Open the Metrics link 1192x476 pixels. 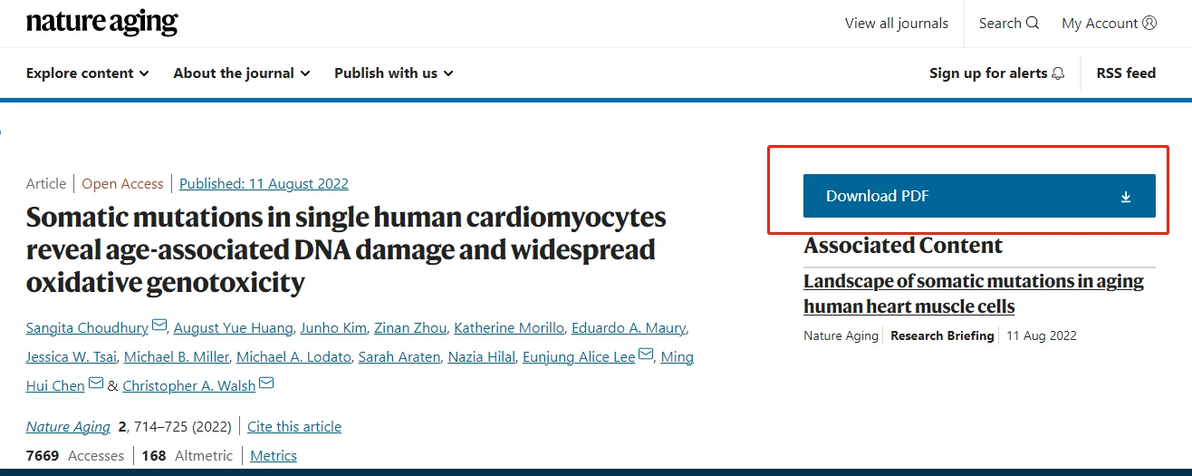[274, 455]
